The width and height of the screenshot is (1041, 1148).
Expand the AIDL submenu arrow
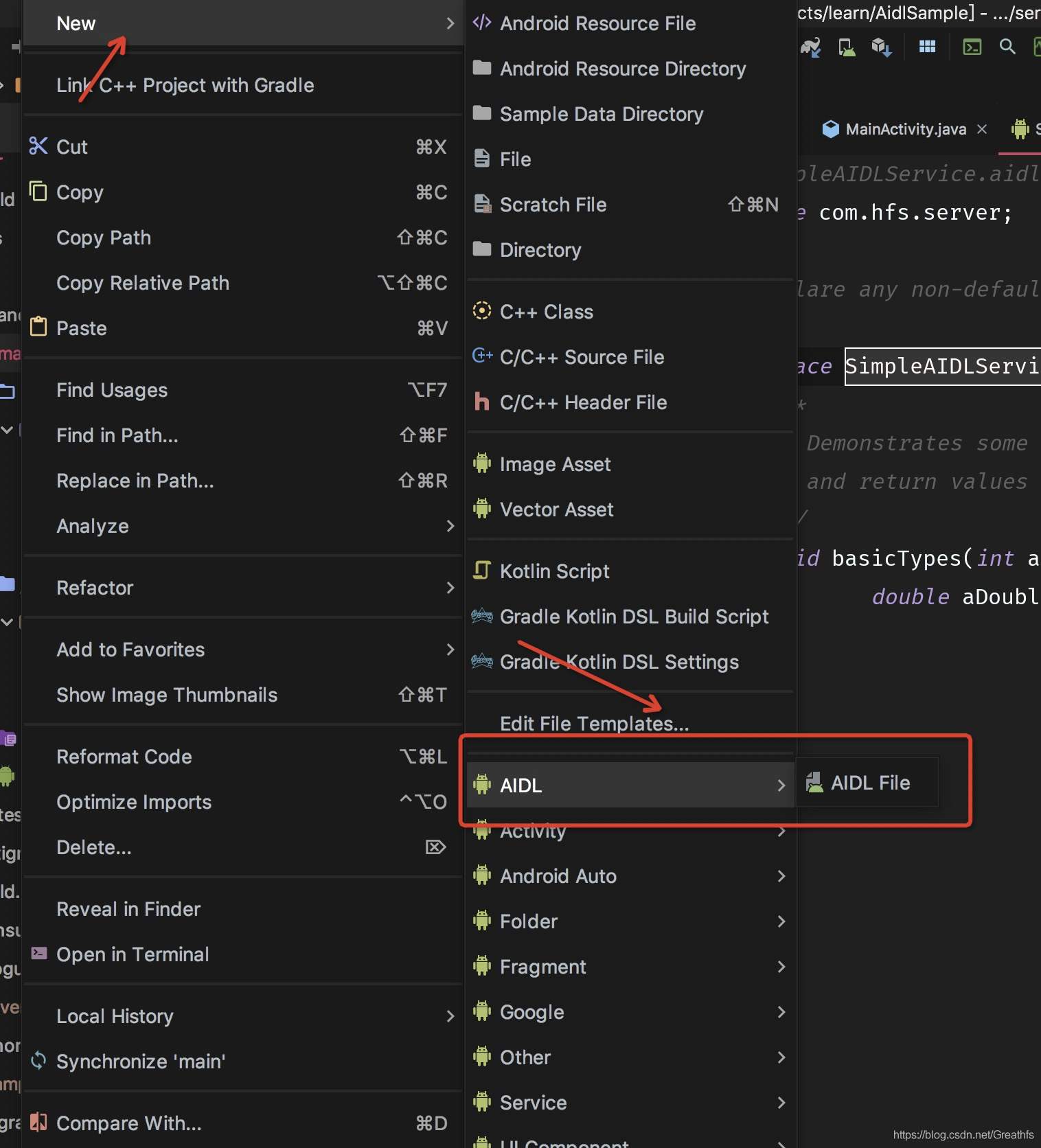[781, 785]
